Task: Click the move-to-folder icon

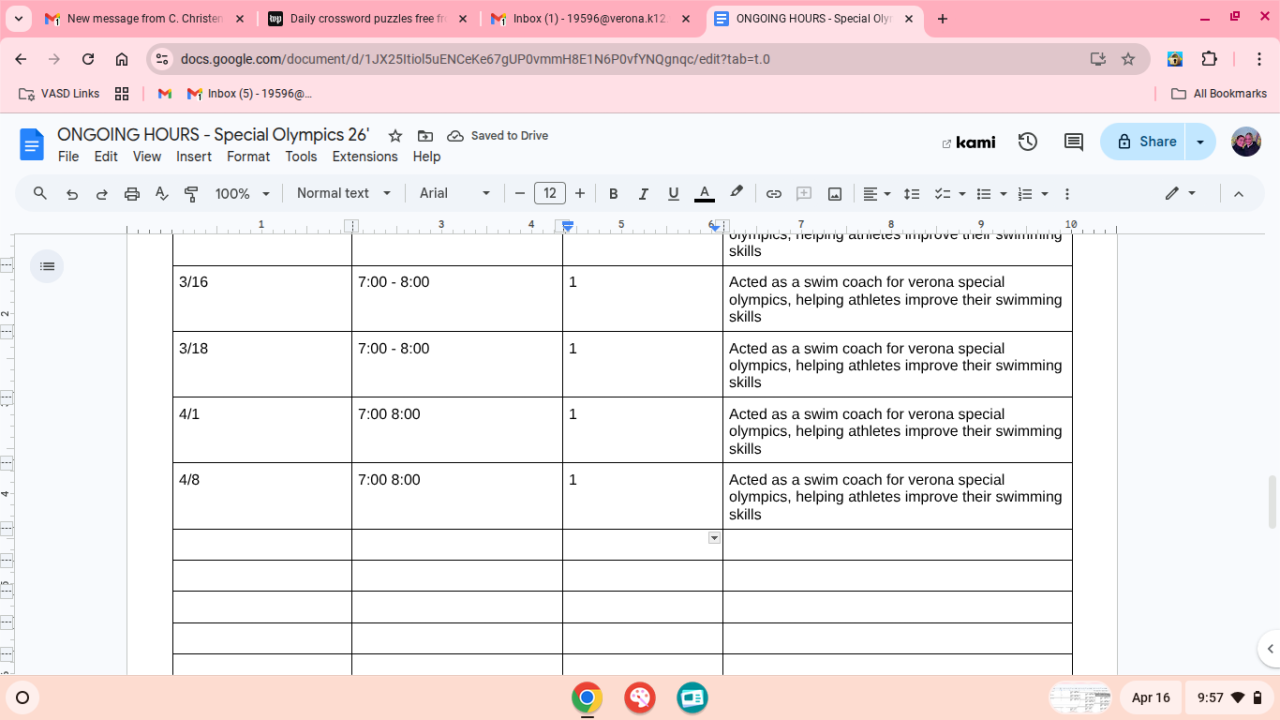Action: 425,136
